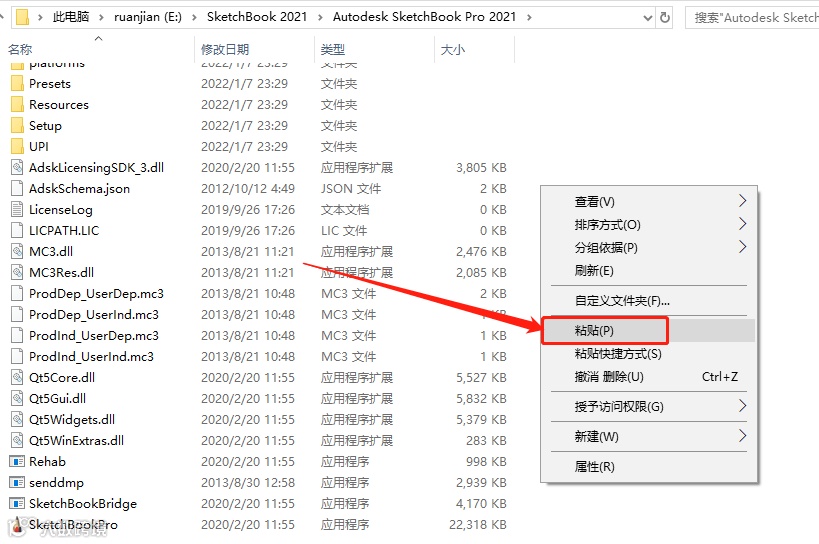Open the 新建(W) submenu
The width and height of the screenshot is (819, 544).
[649, 436]
